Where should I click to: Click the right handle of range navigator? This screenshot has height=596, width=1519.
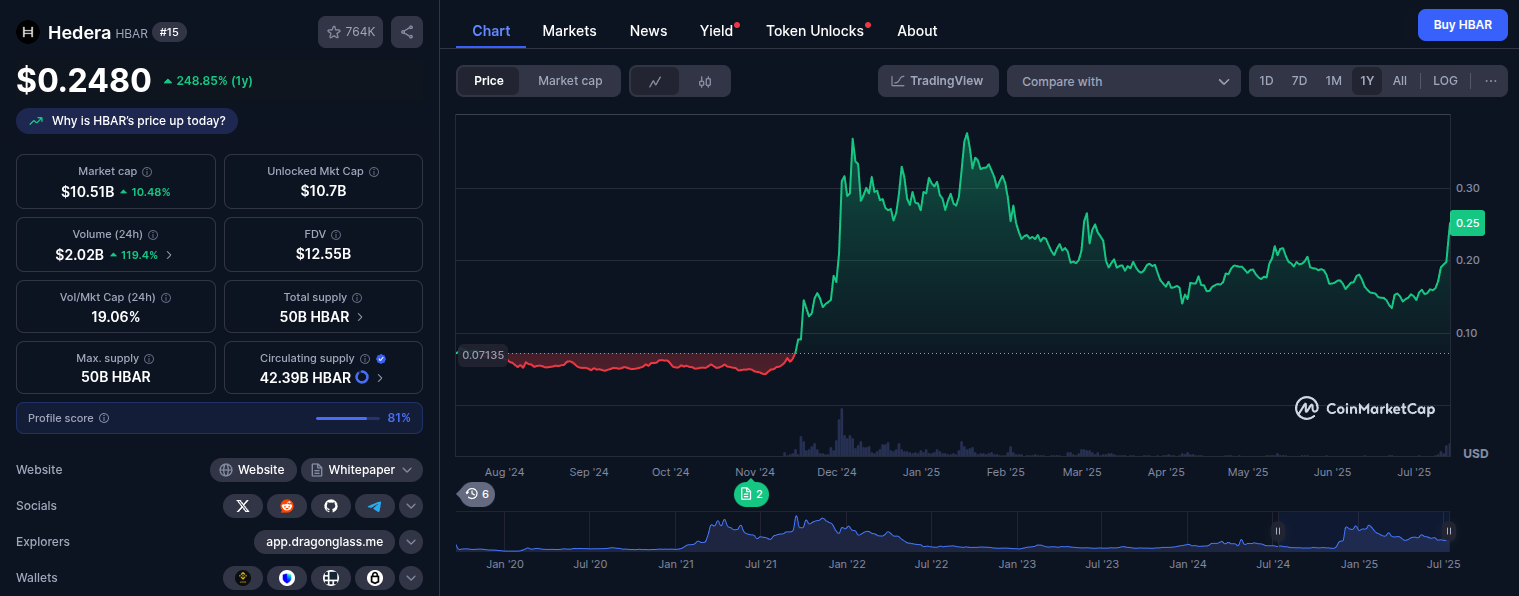click(x=1448, y=531)
